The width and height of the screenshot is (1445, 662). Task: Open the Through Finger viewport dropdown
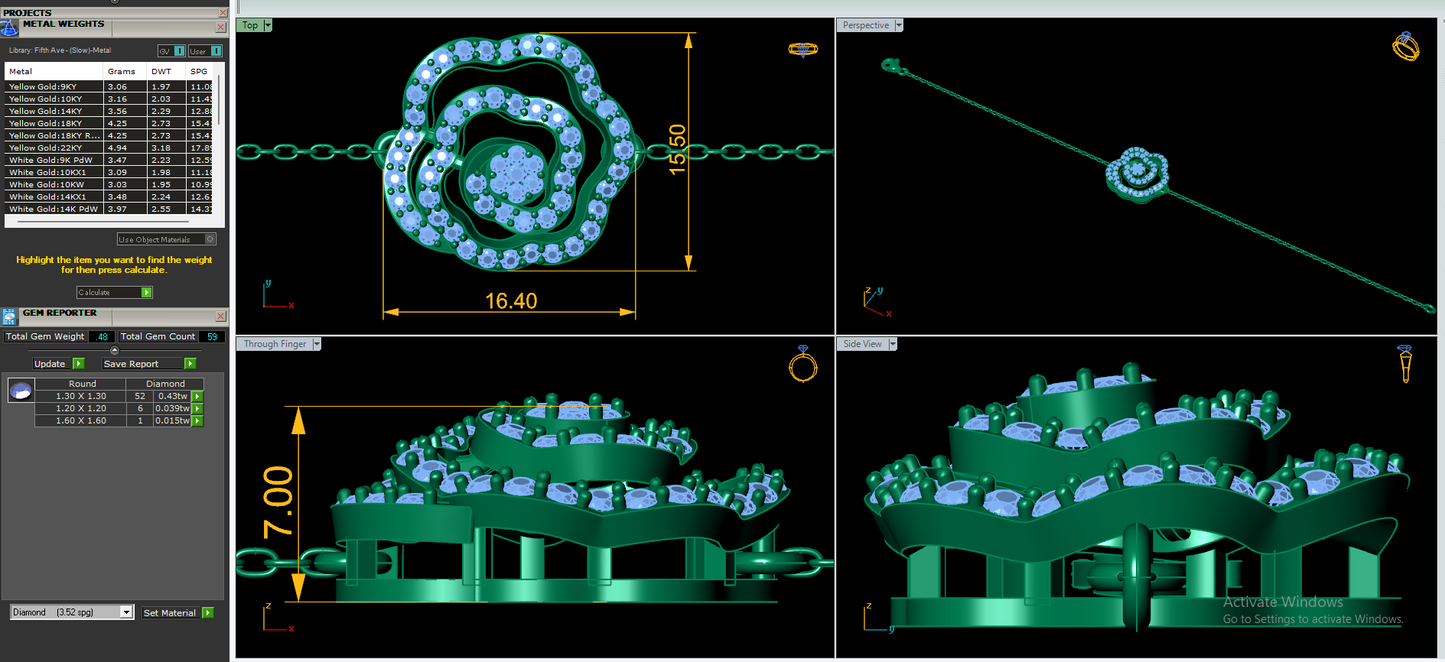click(317, 344)
